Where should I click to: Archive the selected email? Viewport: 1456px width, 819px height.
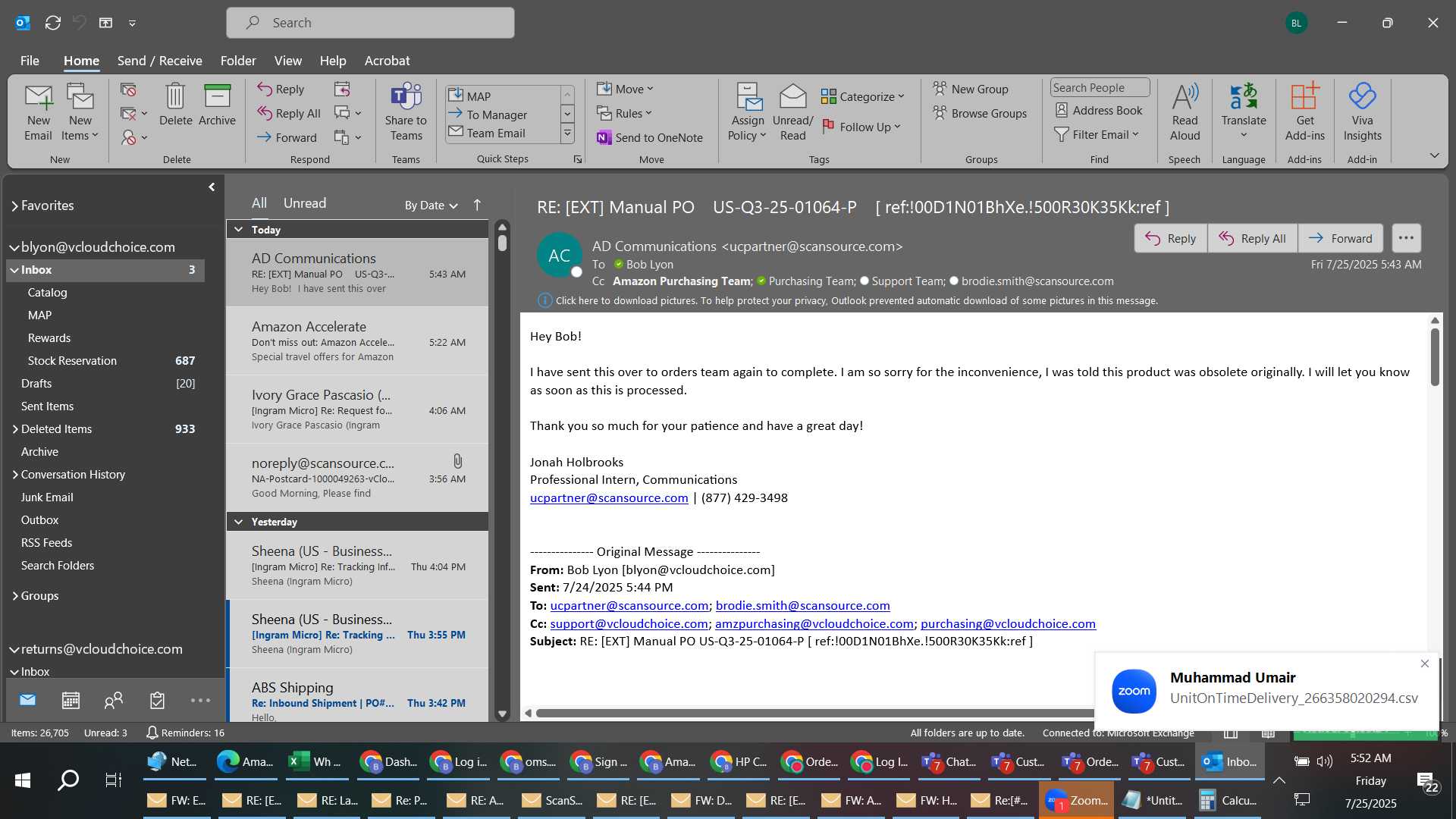(217, 105)
